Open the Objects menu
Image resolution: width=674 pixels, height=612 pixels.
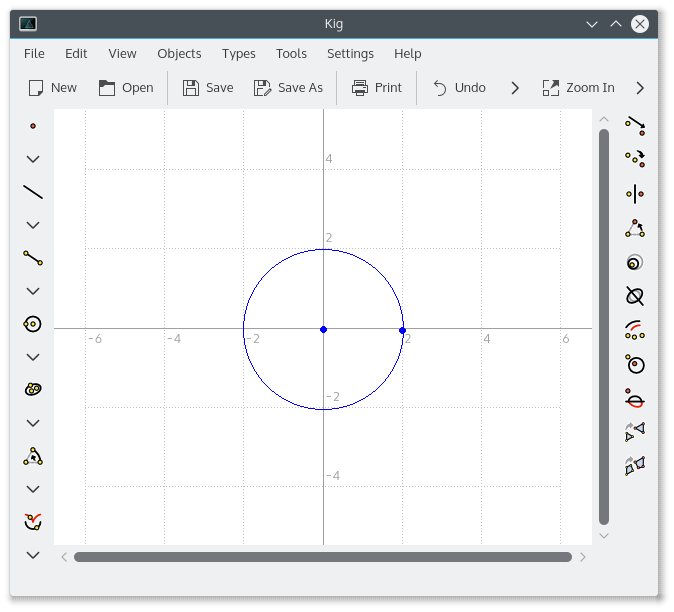point(179,54)
